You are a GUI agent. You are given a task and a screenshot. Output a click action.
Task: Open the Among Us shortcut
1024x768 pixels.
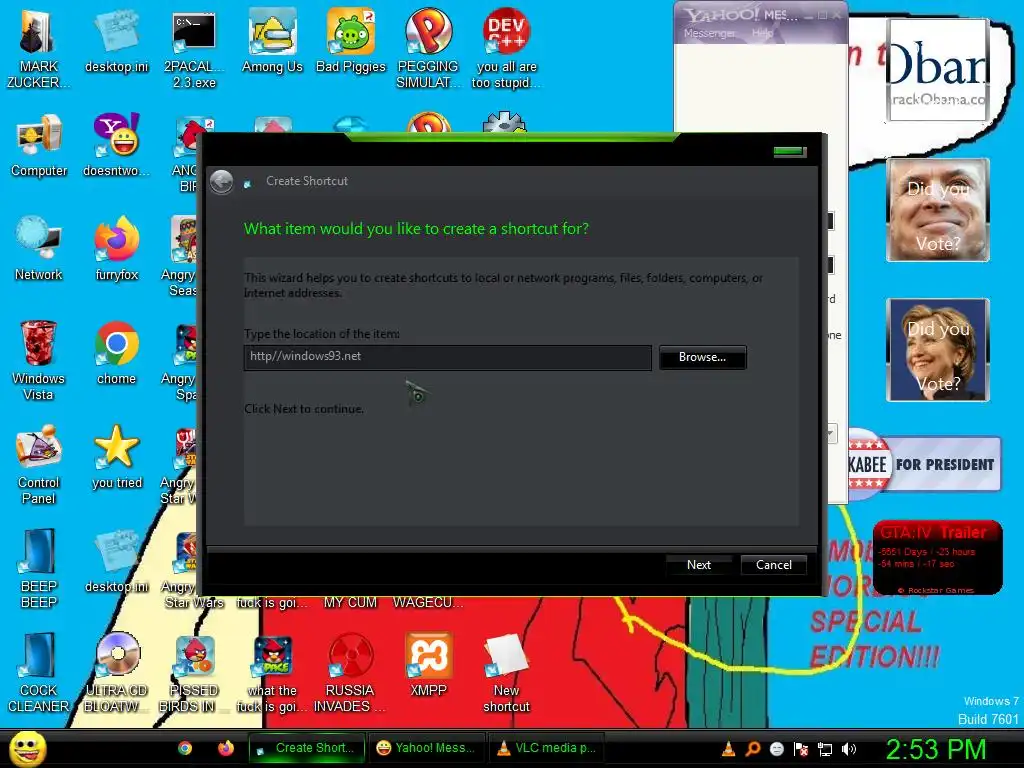tap(272, 42)
